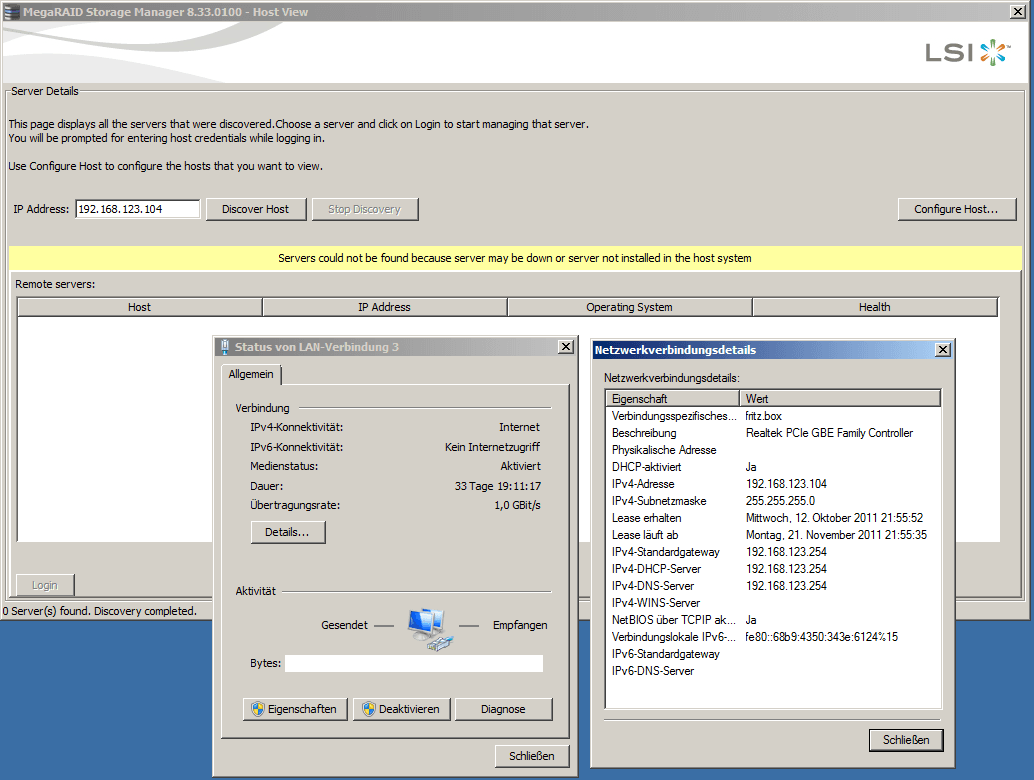
Task: Click the Dauer value 33 Tage 19:11:17
Action: tap(498, 486)
